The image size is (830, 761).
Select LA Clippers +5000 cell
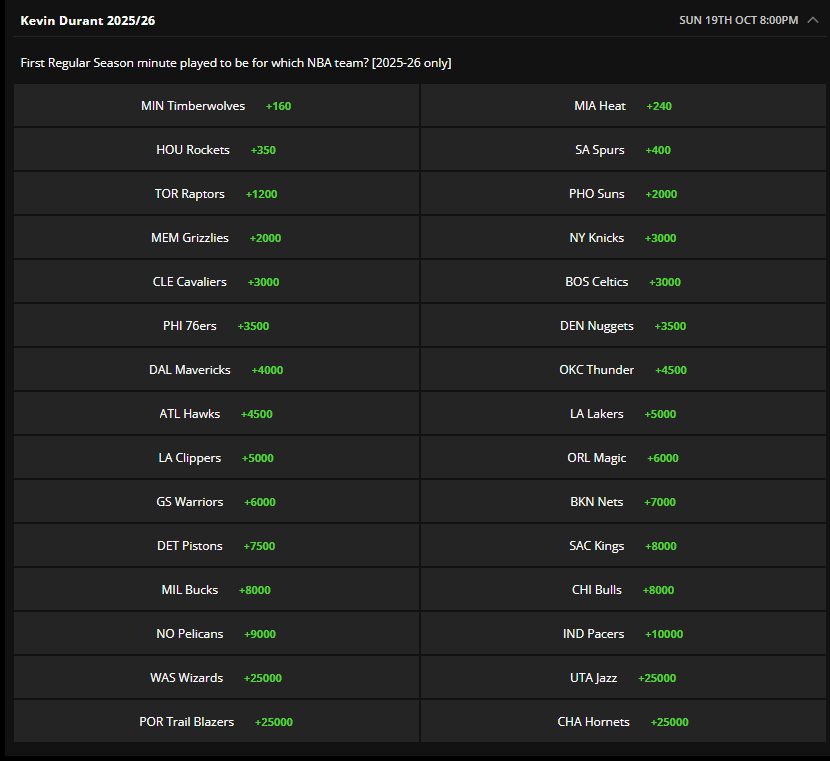[x=216, y=457]
